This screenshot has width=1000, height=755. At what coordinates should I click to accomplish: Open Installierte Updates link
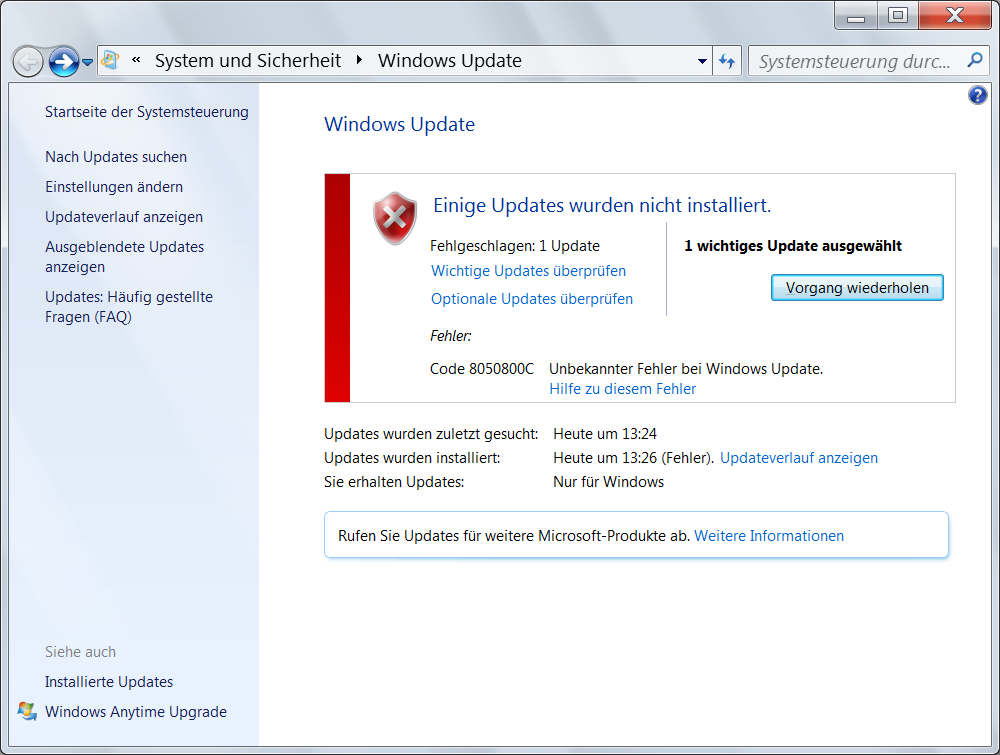click(109, 682)
